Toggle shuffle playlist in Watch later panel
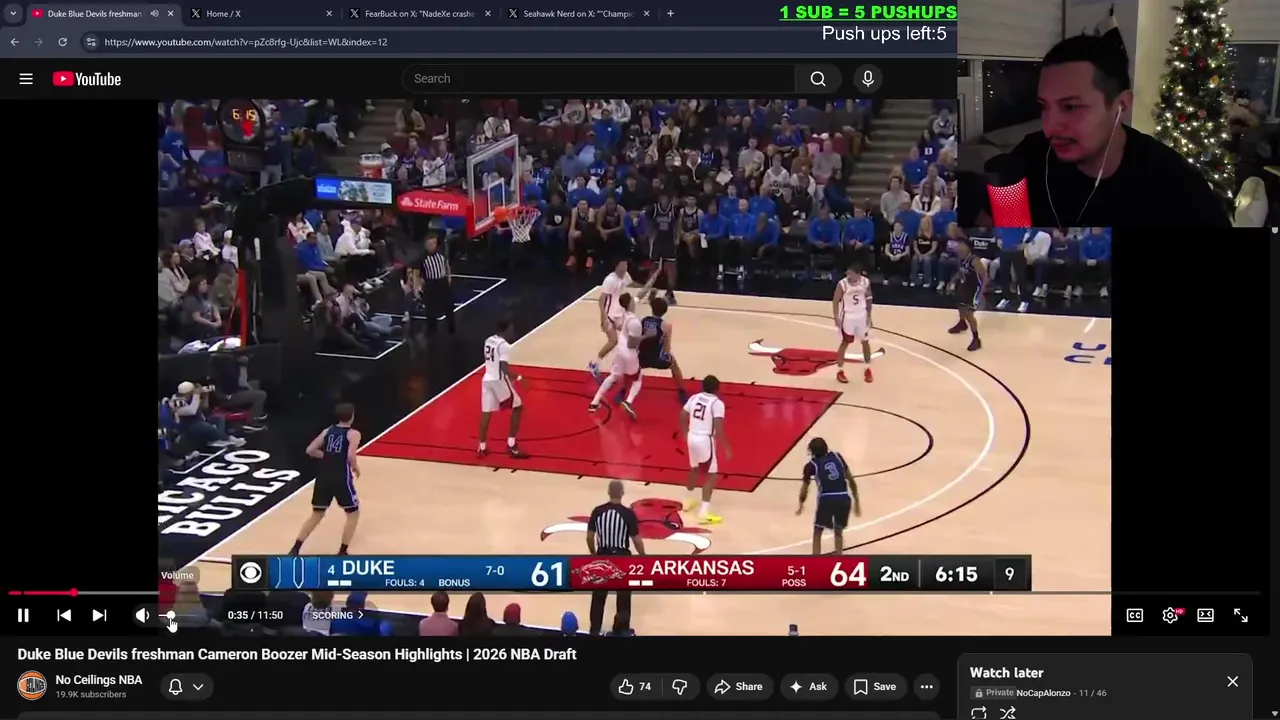 click(x=1008, y=713)
